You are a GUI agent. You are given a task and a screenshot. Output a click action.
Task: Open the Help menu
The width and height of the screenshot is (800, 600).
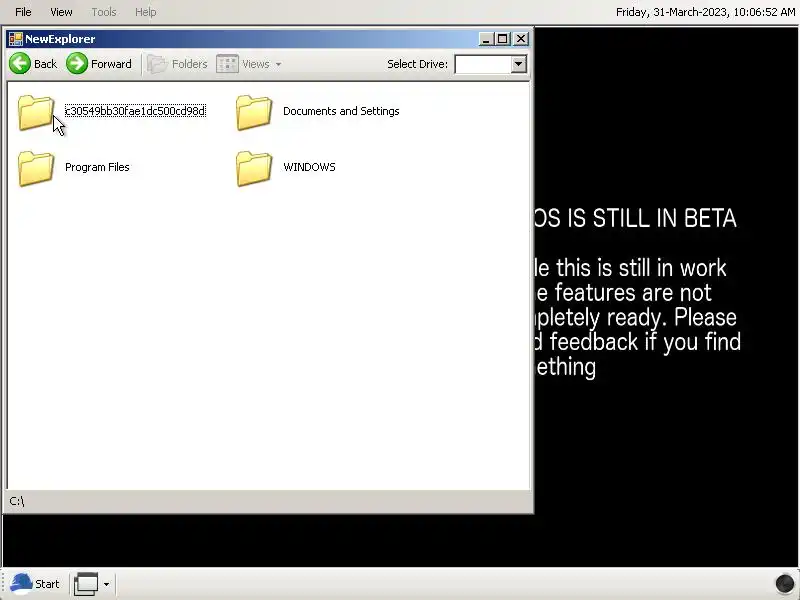[145, 12]
